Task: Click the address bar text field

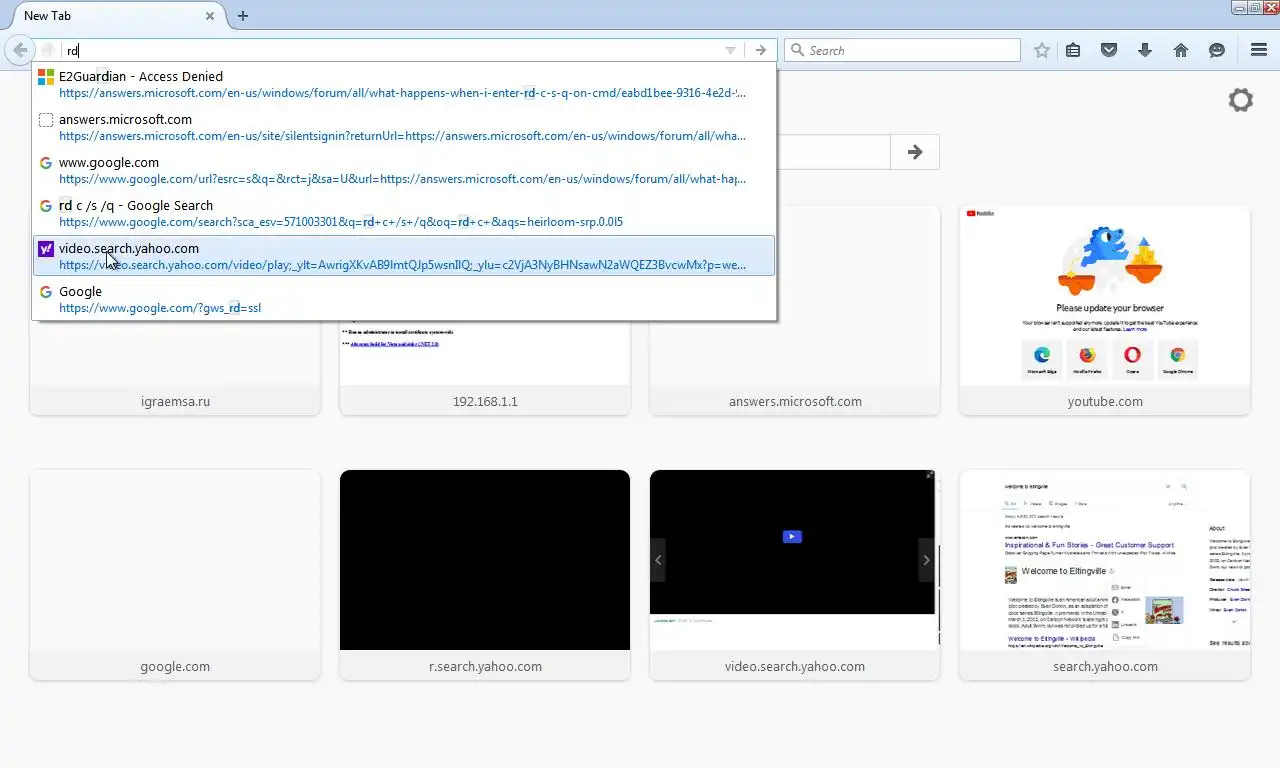Action: 390,50
